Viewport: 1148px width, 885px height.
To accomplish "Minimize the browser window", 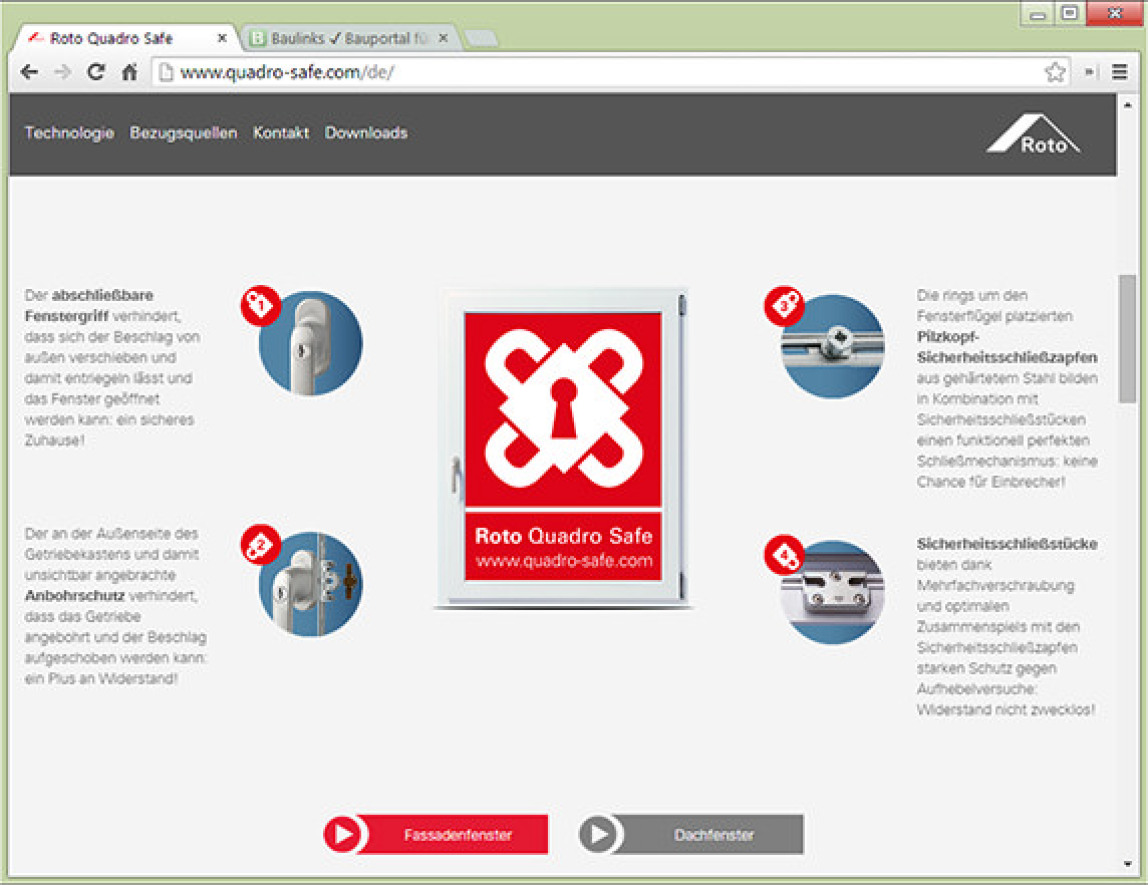I will click(1038, 14).
